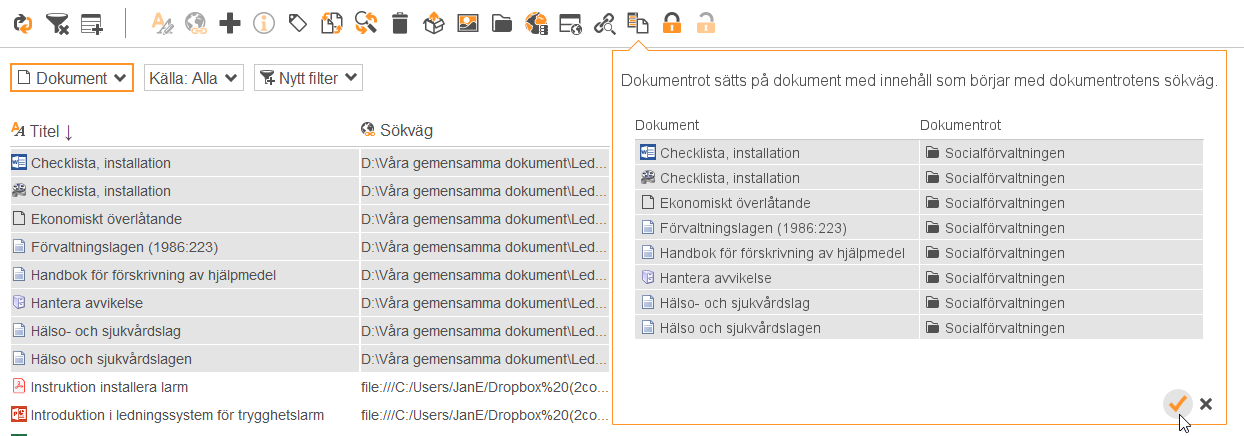Click the refresh list icon
The width and height of the screenshot is (1244, 436).
coord(22,23)
